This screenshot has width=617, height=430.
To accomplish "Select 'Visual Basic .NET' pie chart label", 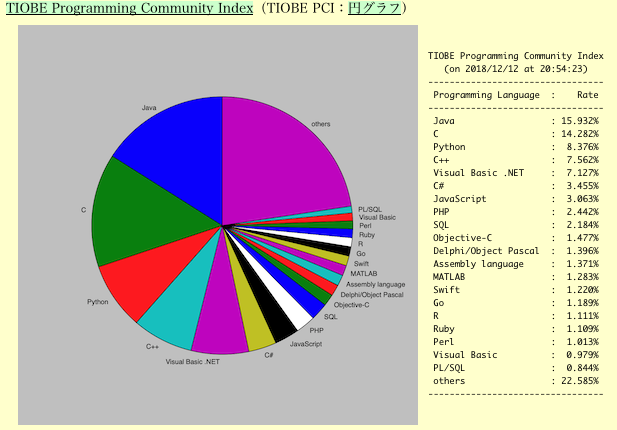I will click(192, 362).
